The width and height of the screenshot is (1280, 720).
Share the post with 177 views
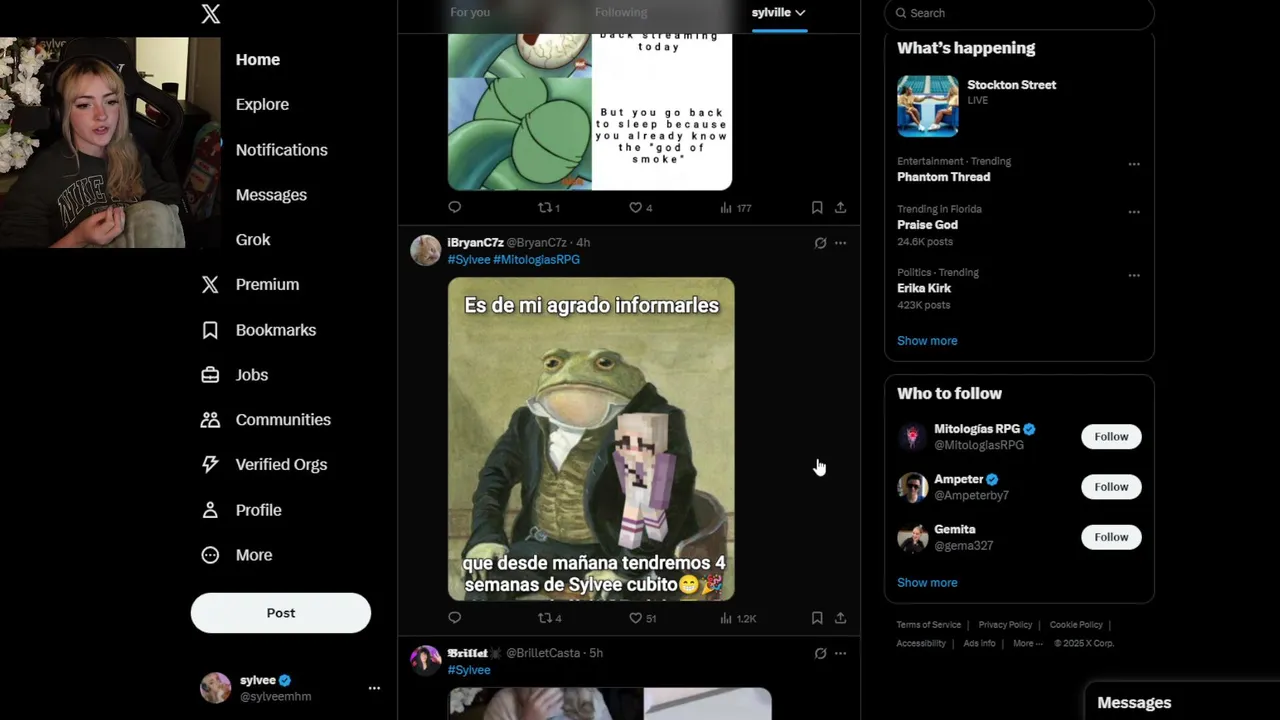(x=840, y=207)
